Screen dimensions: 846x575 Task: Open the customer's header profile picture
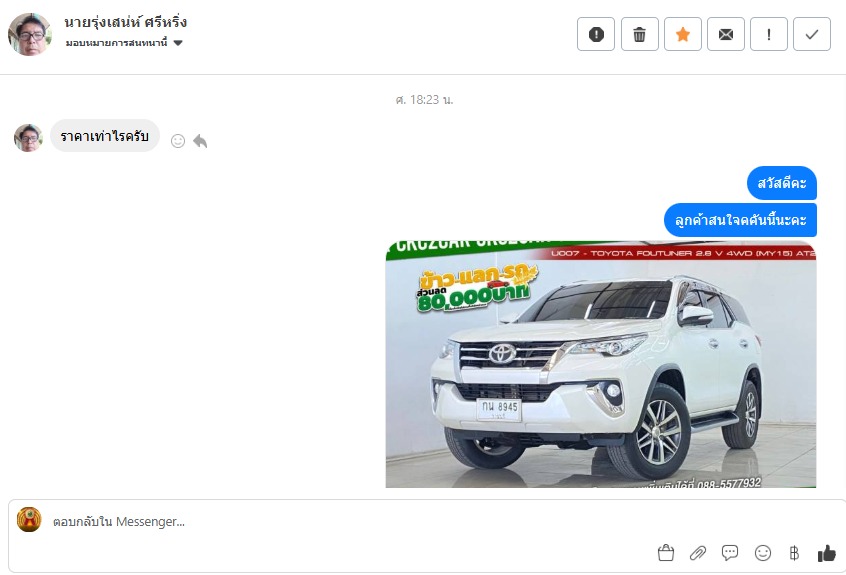click(30, 35)
